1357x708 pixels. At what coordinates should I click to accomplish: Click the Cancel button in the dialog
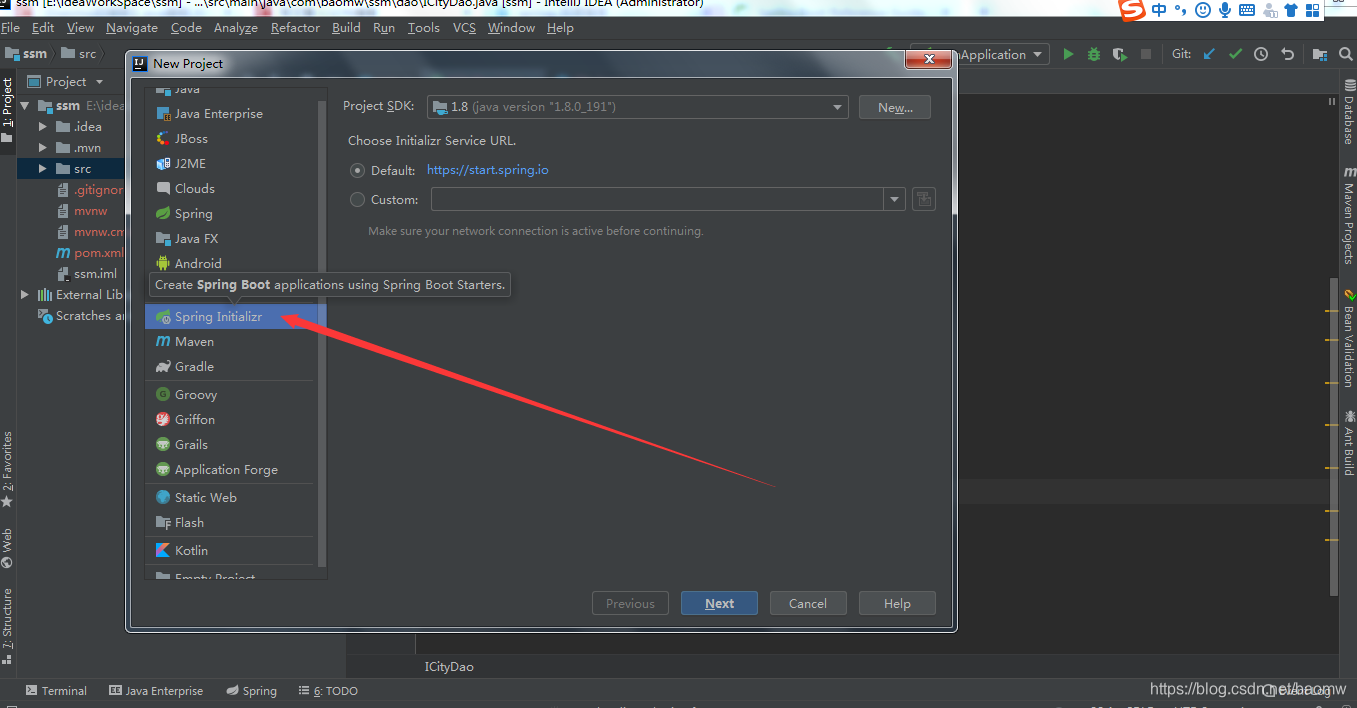click(808, 603)
